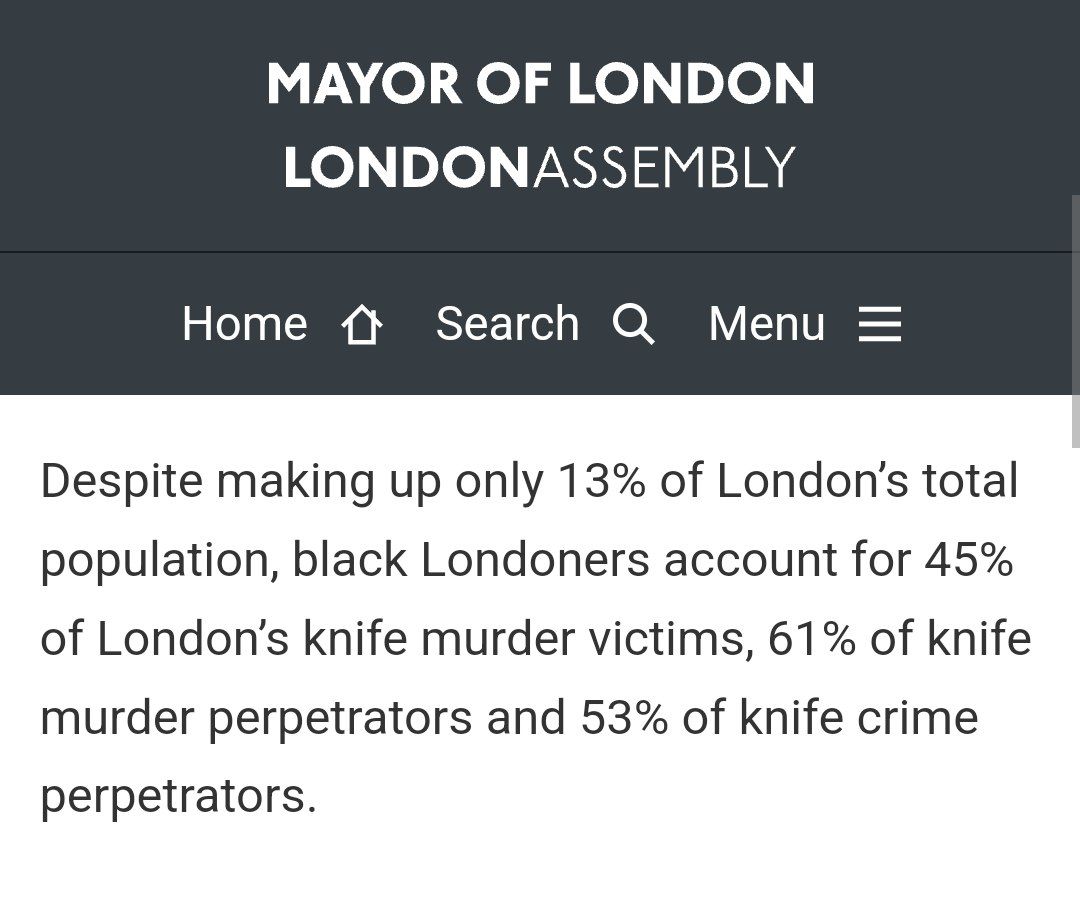The image size is (1080, 900).
Task: Click the bold LONDON part of LONDONASSEMBLY
Action: tap(406, 167)
